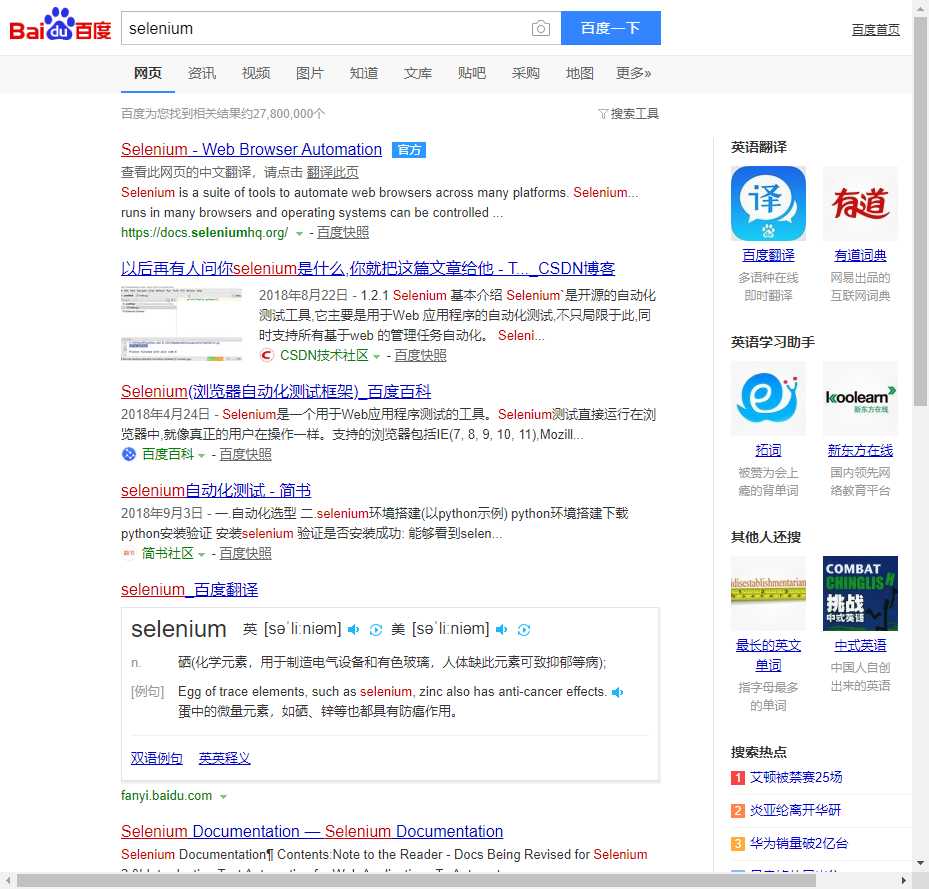Image resolution: width=929 pixels, height=889 pixels.
Task: Click the Baidu Translate app icon
Action: (768, 203)
